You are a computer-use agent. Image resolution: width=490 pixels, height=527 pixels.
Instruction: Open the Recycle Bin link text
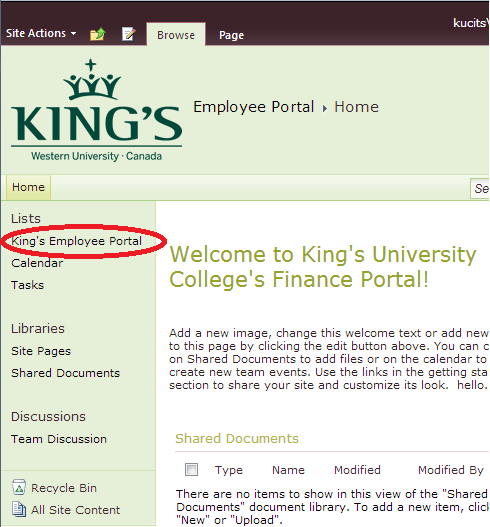point(64,488)
